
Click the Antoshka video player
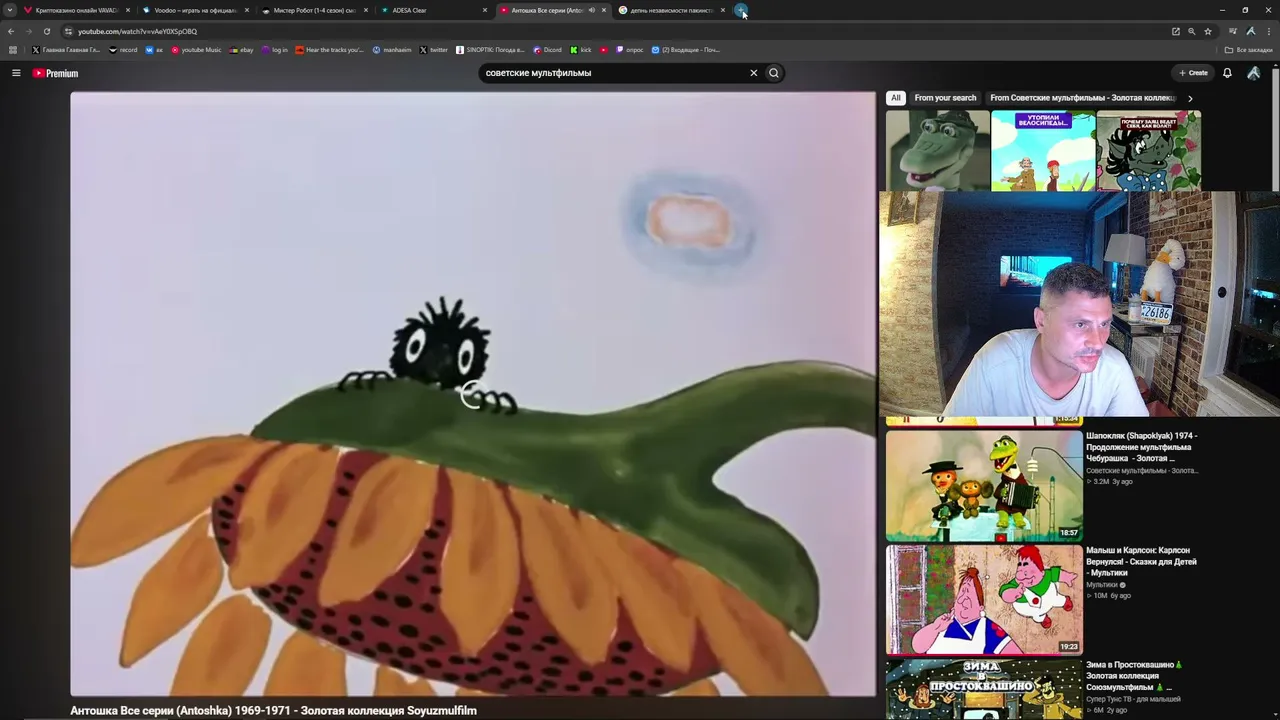[x=473, y=394]
